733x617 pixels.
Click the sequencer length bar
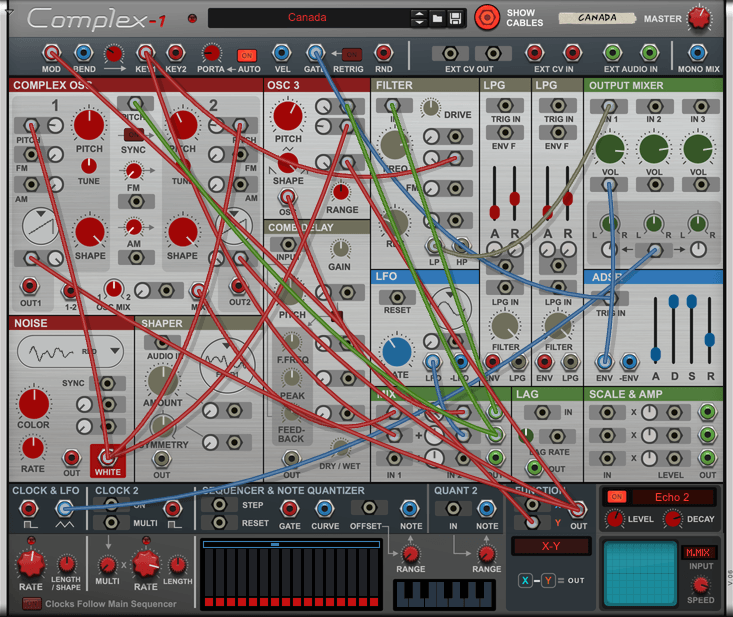(x=291, y=545)
